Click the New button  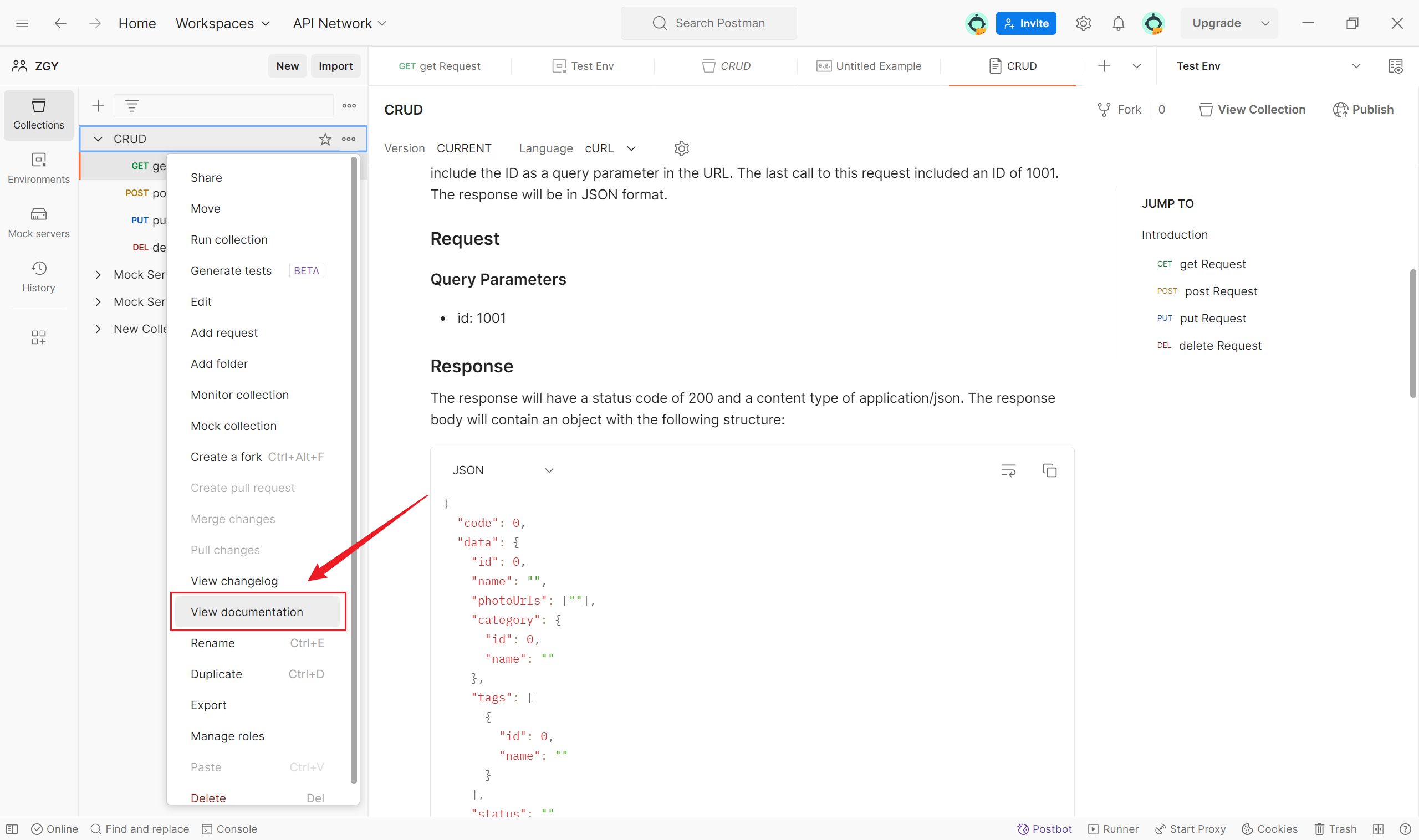[x=288, y=66]
